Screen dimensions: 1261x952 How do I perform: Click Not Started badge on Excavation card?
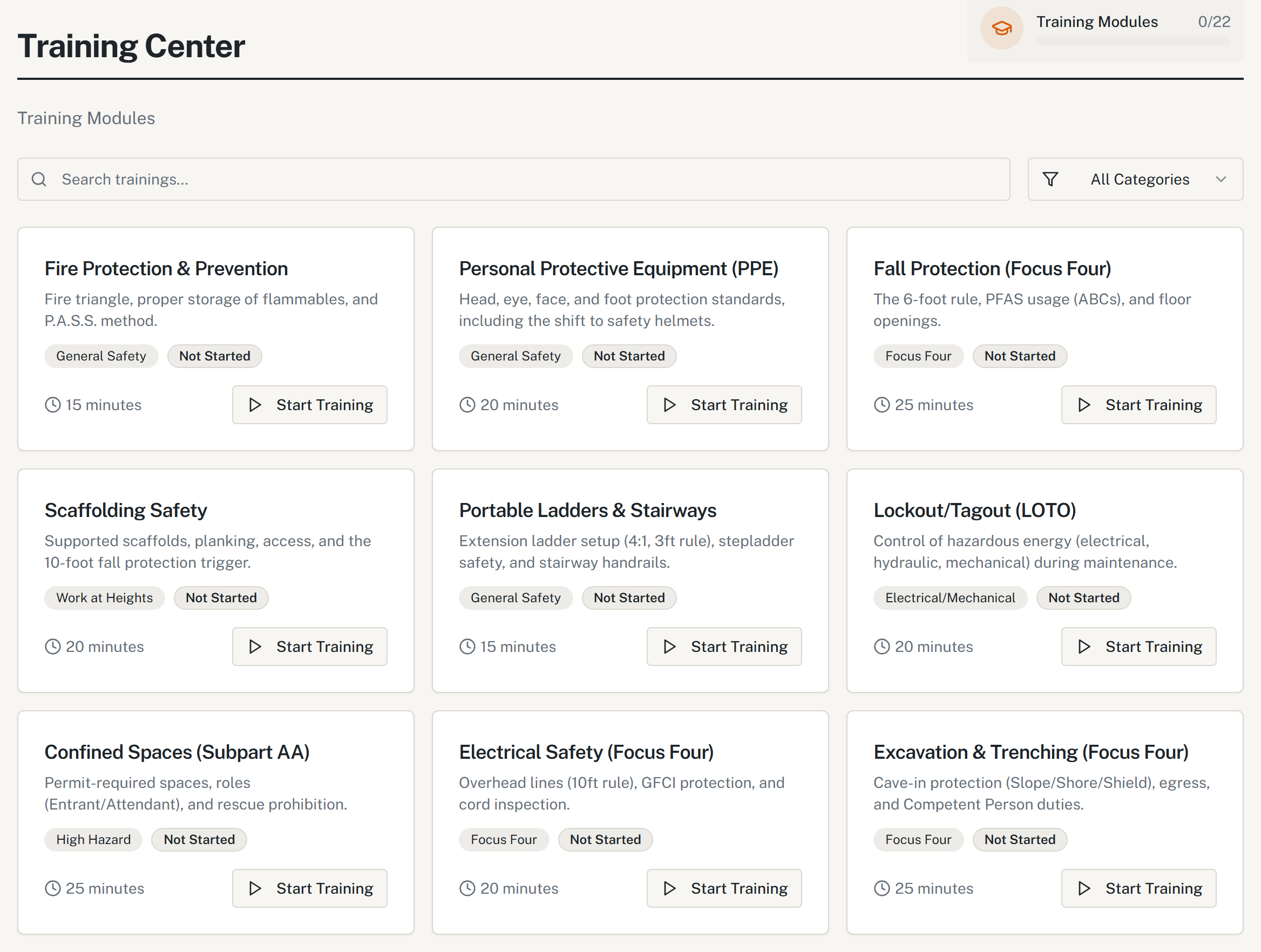pos(1020,840)
